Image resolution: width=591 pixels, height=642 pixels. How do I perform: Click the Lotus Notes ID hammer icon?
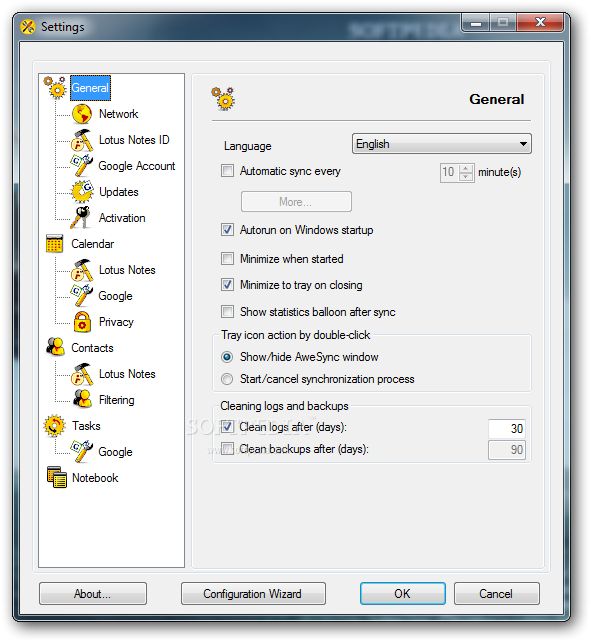82,140
